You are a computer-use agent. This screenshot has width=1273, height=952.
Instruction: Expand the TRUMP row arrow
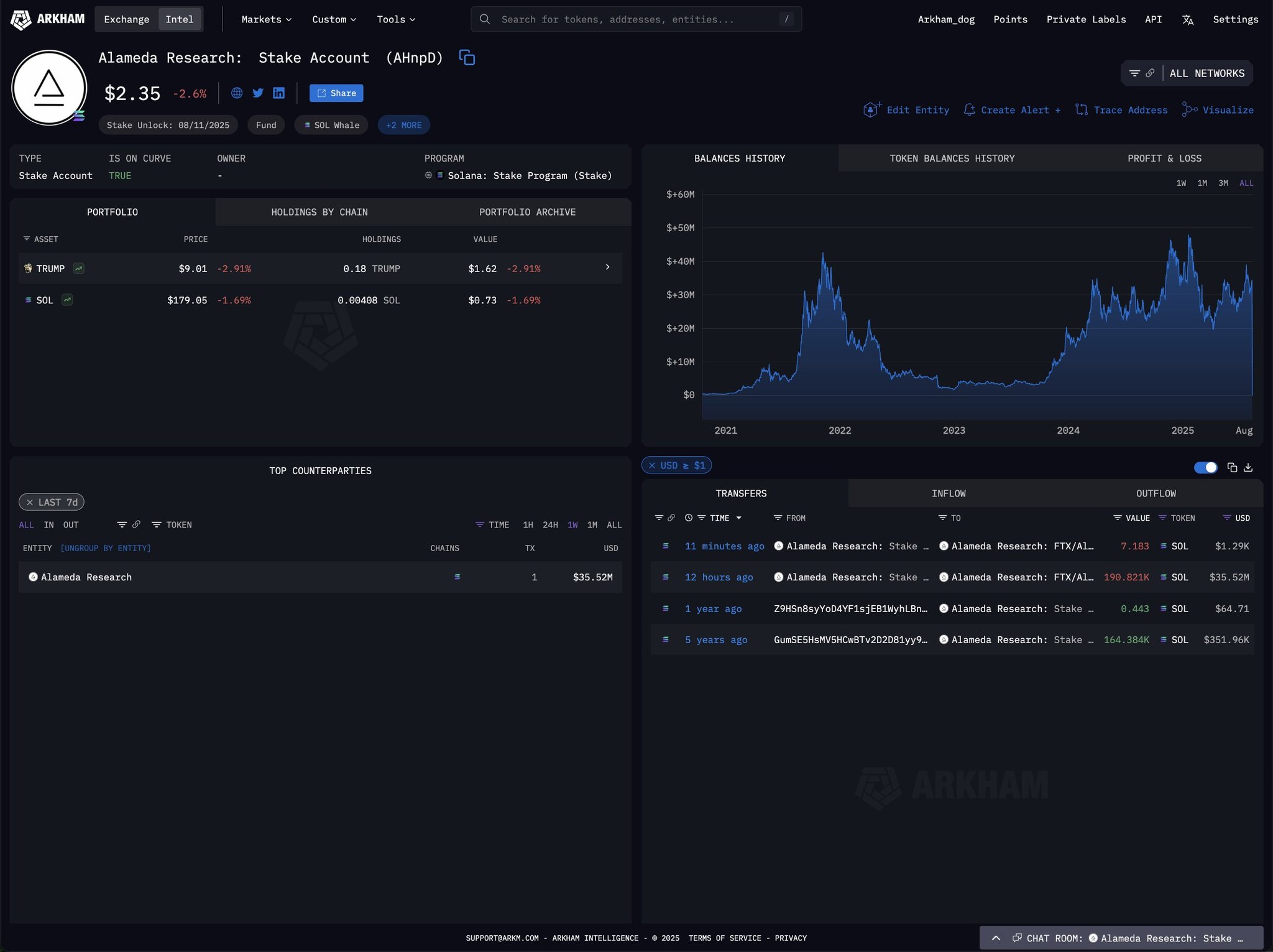click(x=607, y=267)
